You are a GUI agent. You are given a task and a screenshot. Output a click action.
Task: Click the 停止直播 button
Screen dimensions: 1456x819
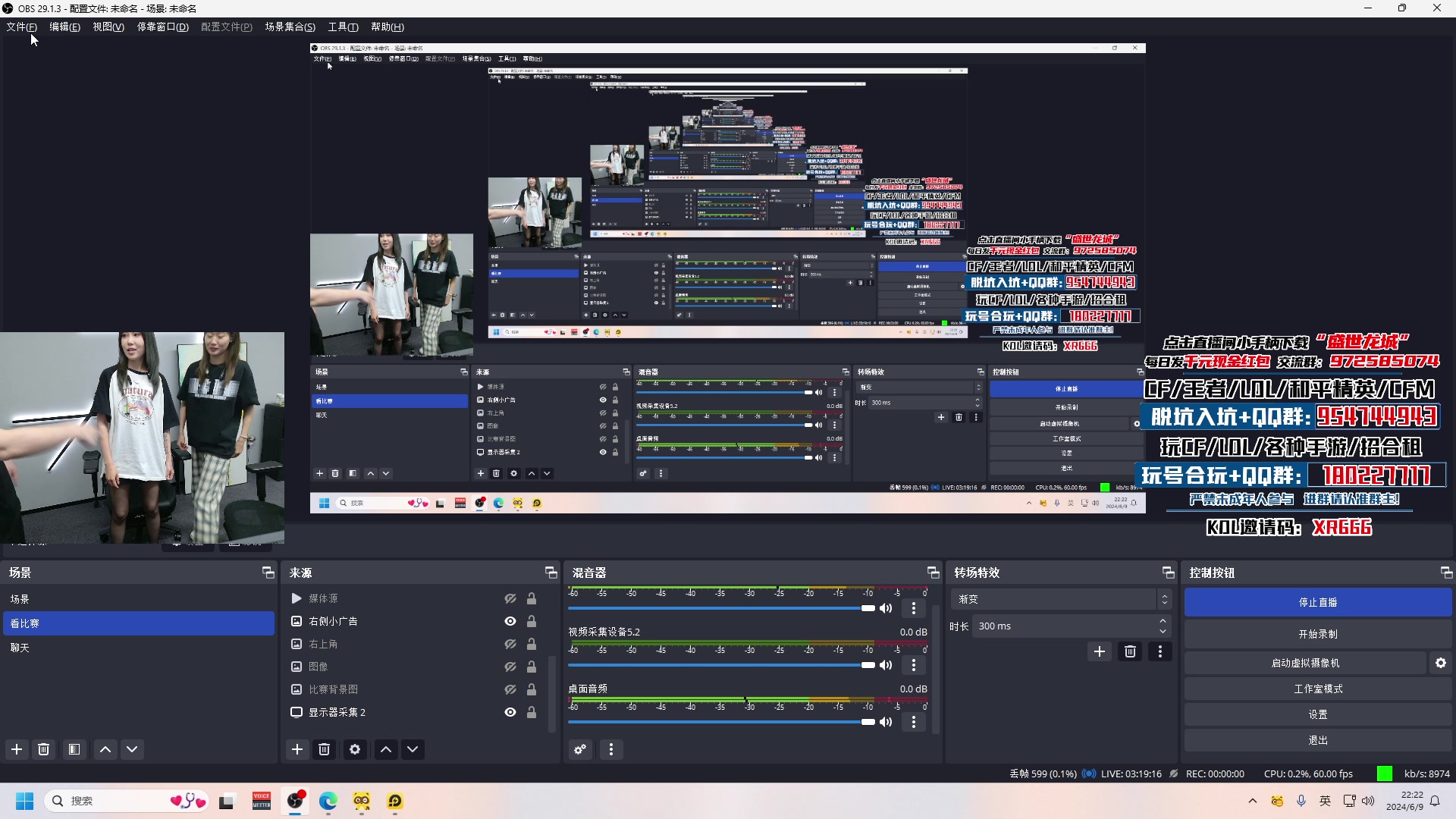(x=1317, y=602)
